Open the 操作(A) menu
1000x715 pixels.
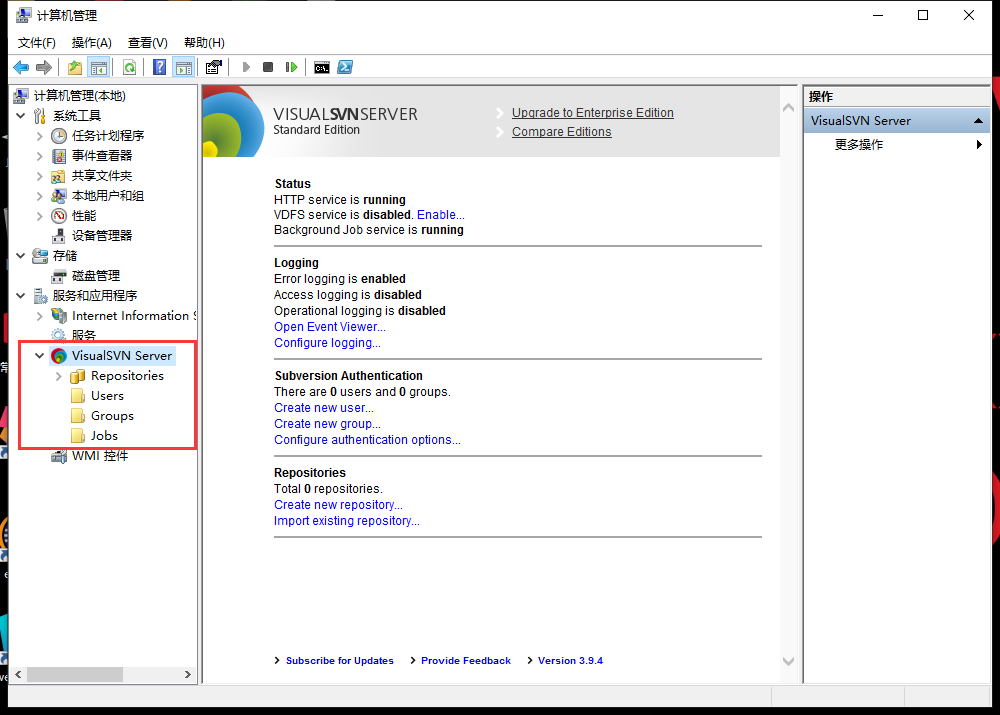pos(92,43)
